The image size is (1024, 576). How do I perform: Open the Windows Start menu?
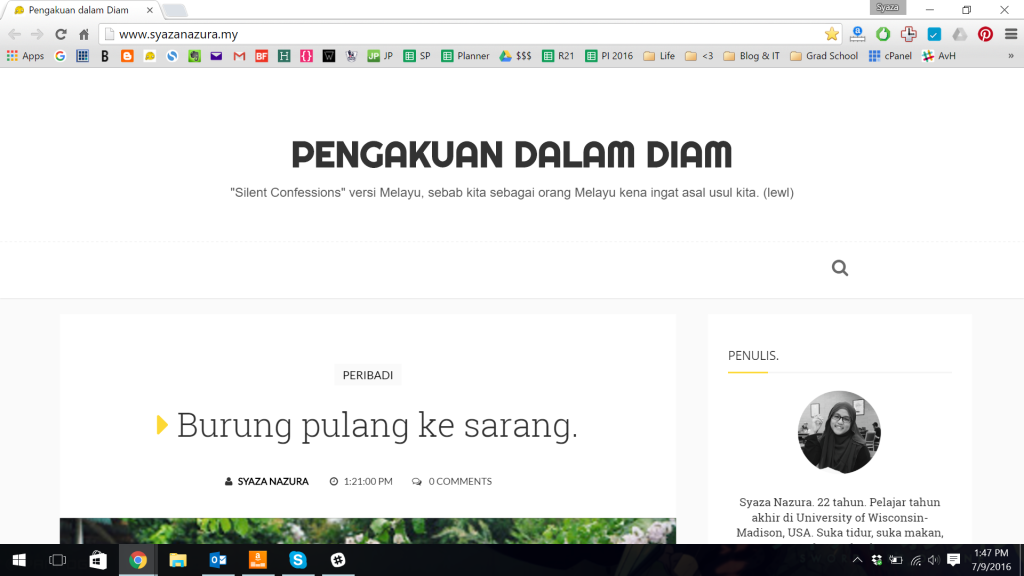(x=19, y=560)
